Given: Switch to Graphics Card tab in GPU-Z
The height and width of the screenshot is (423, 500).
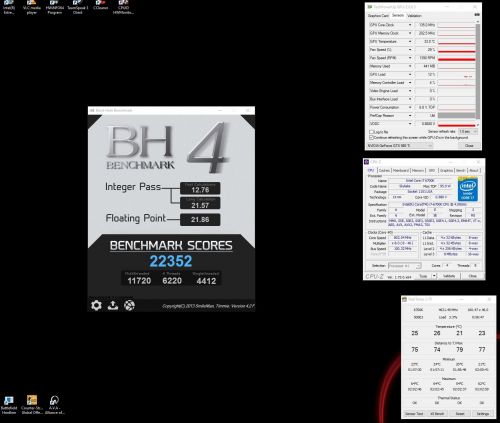Looking at the screenshot, I should (x=378, y=16).
